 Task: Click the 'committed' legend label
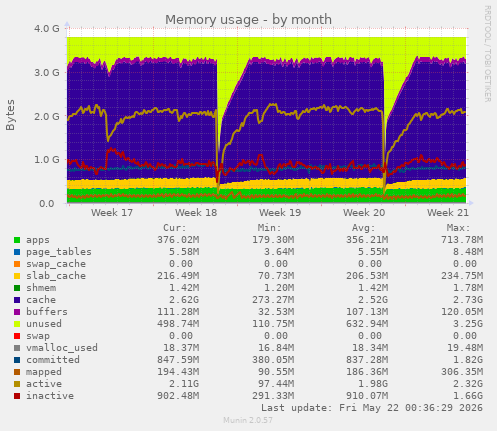tap(53, 360)
